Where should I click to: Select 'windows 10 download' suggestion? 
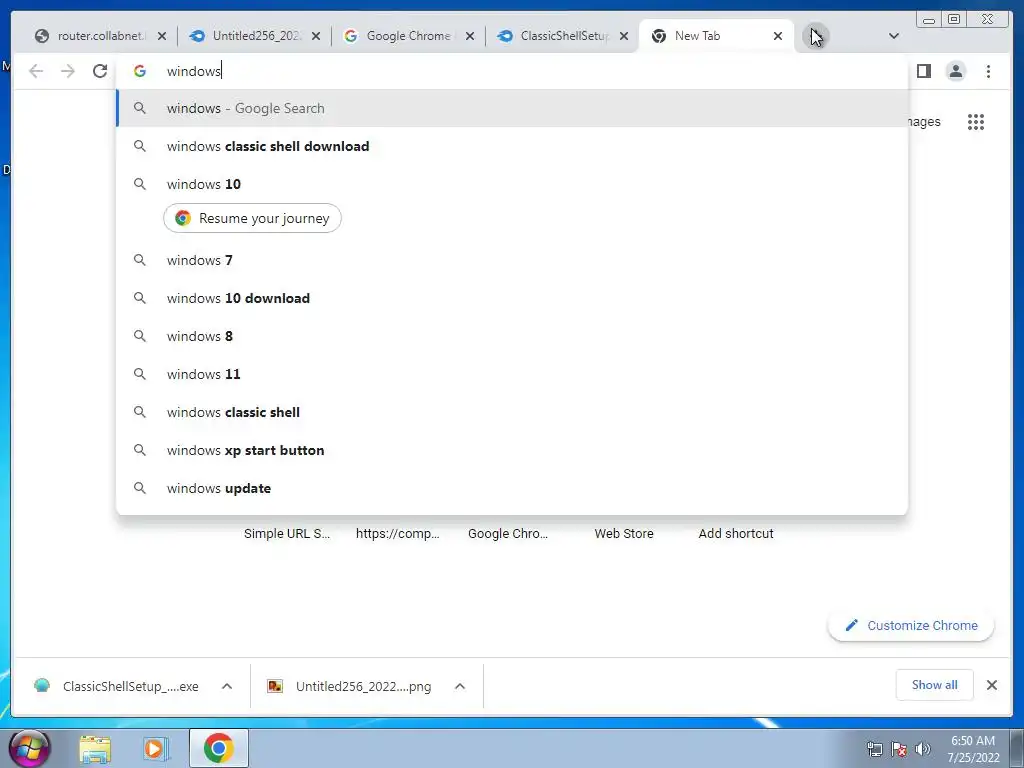click(x=512, y=298)
